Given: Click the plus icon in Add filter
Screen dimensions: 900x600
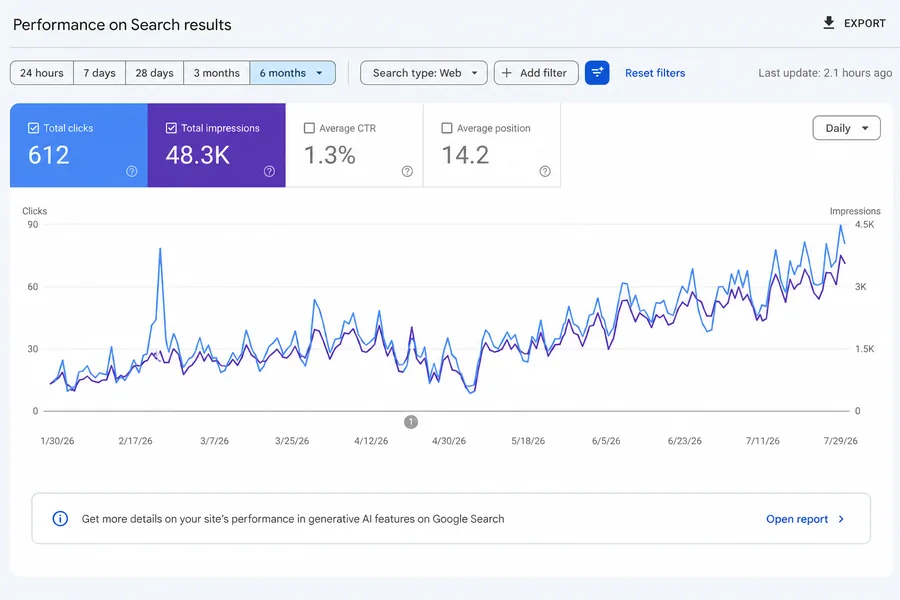Looking at the screenshot, I should pos(506,73).
